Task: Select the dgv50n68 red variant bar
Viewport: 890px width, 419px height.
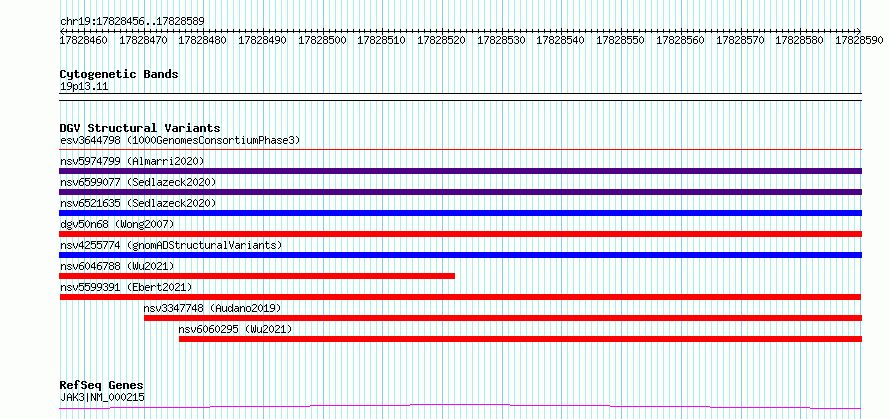Action: click(x=460, y=234)
